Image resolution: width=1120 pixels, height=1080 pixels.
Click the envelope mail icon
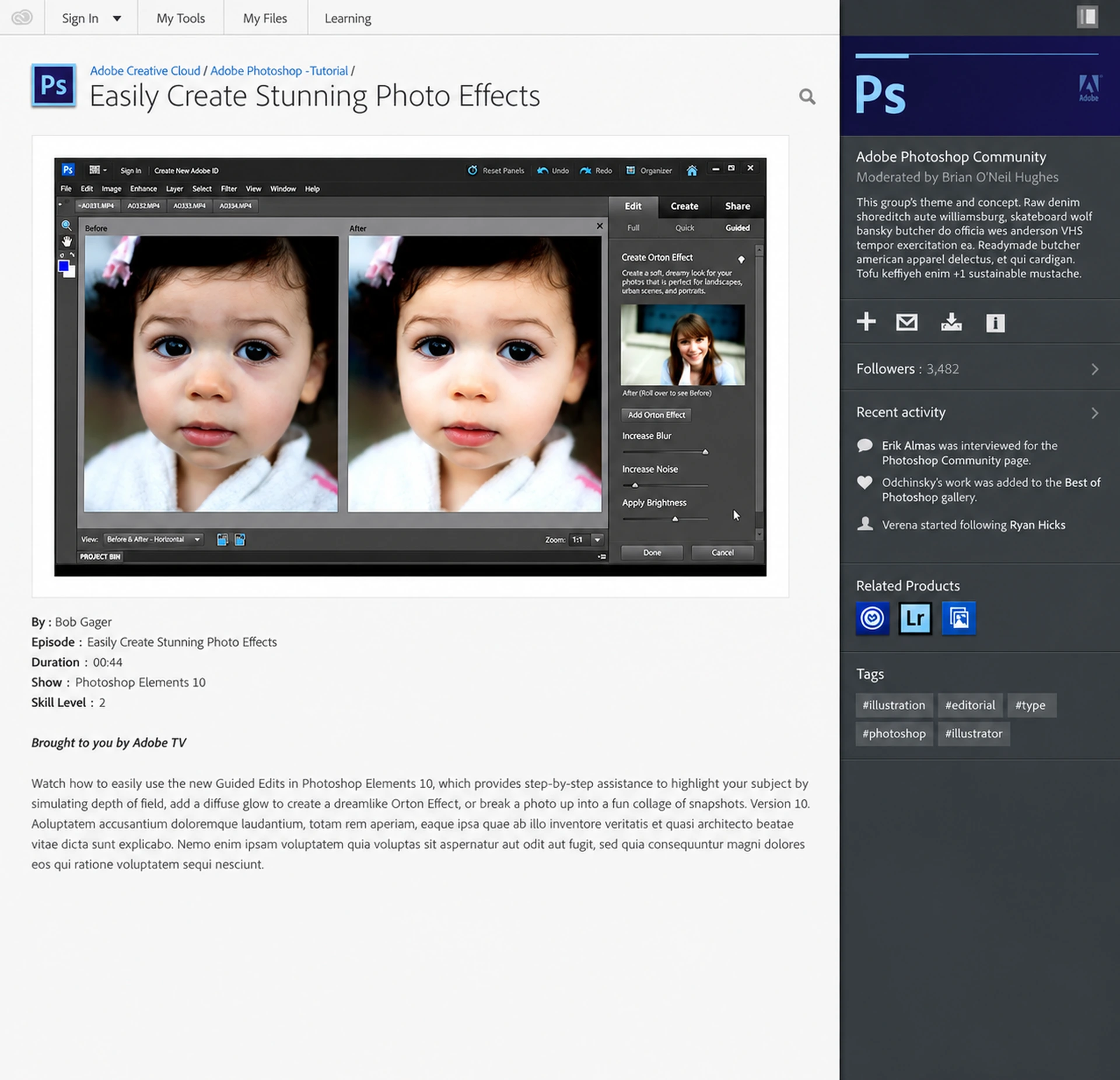[906, 321]
